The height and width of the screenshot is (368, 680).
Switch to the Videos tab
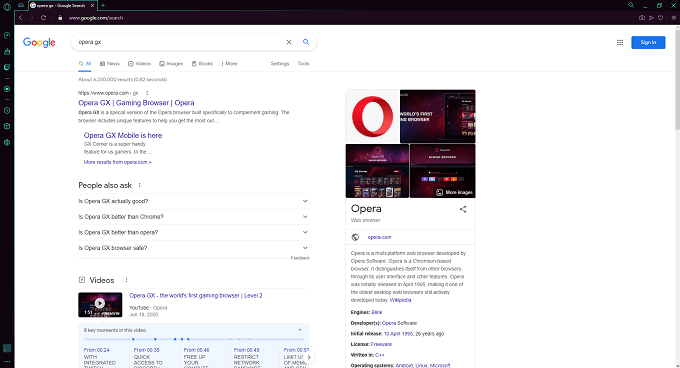tap(139, 64)
